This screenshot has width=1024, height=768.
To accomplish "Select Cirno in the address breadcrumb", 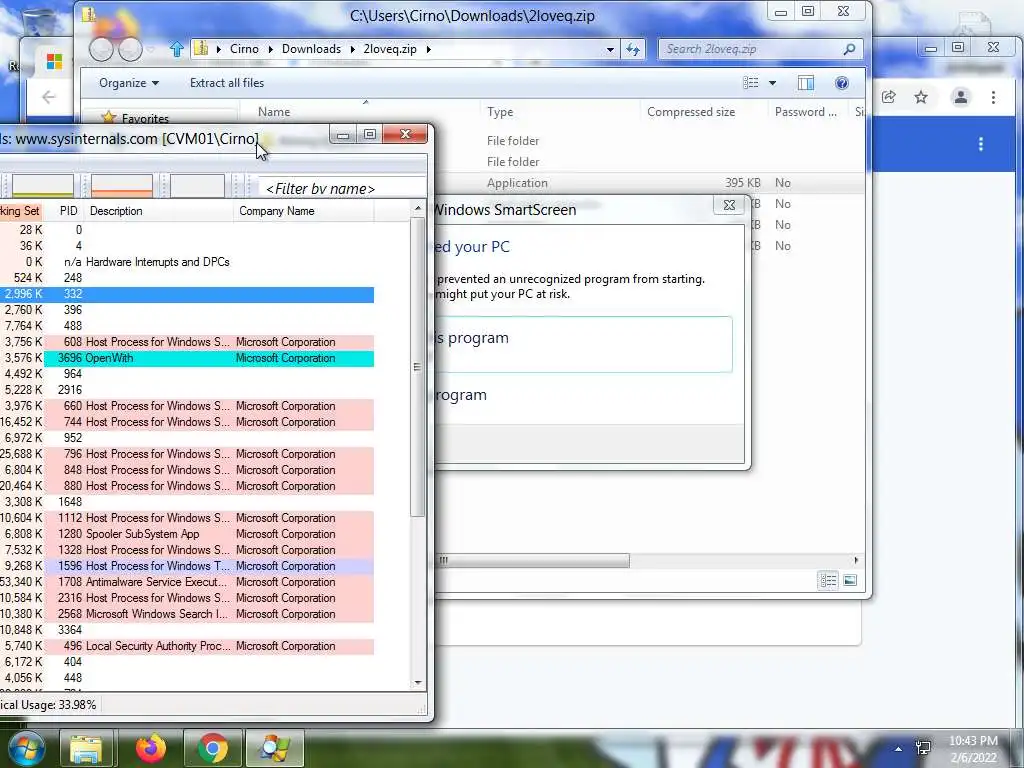I will pos(244,49).
